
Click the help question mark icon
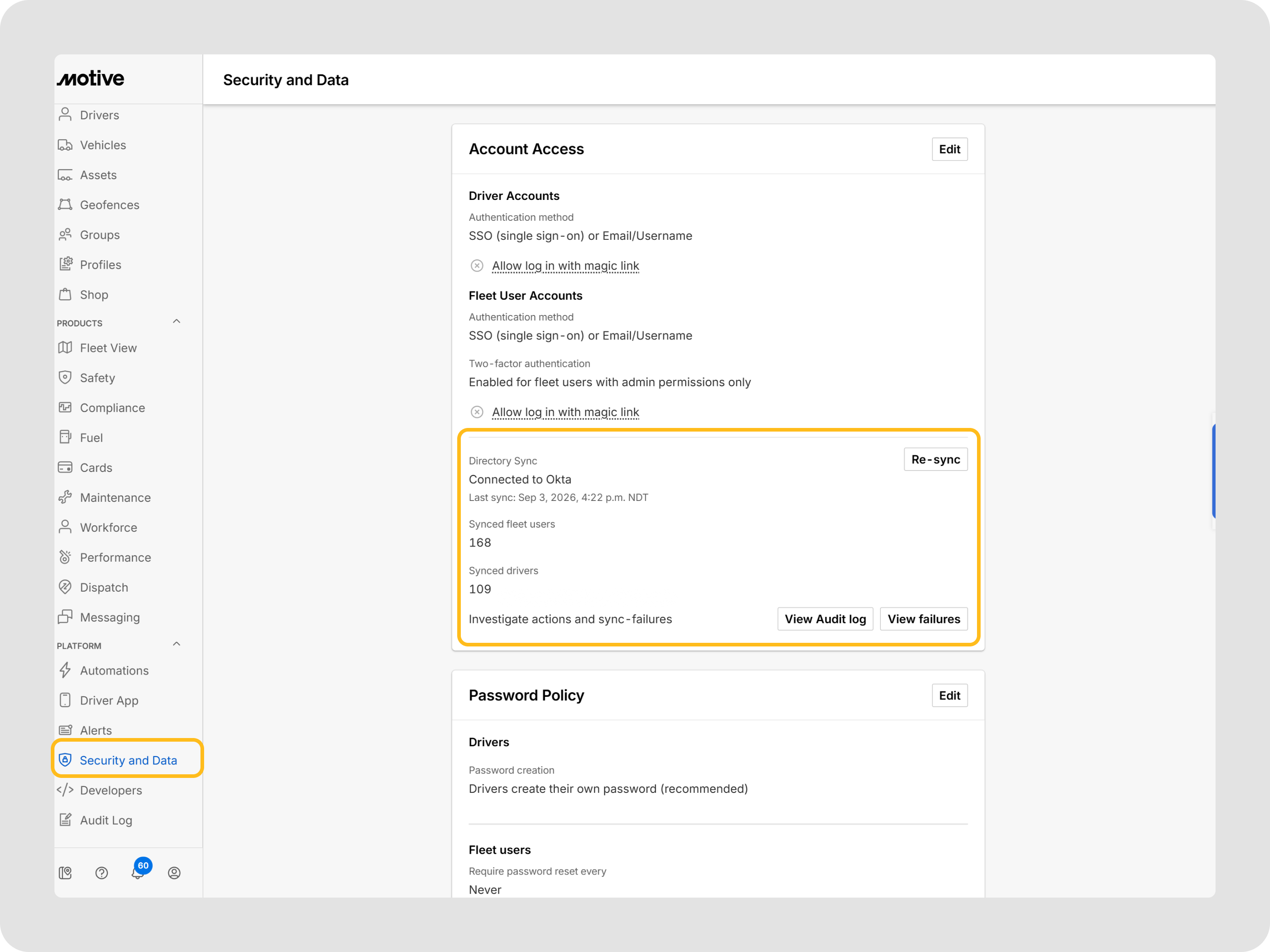(x=102, y=873)
